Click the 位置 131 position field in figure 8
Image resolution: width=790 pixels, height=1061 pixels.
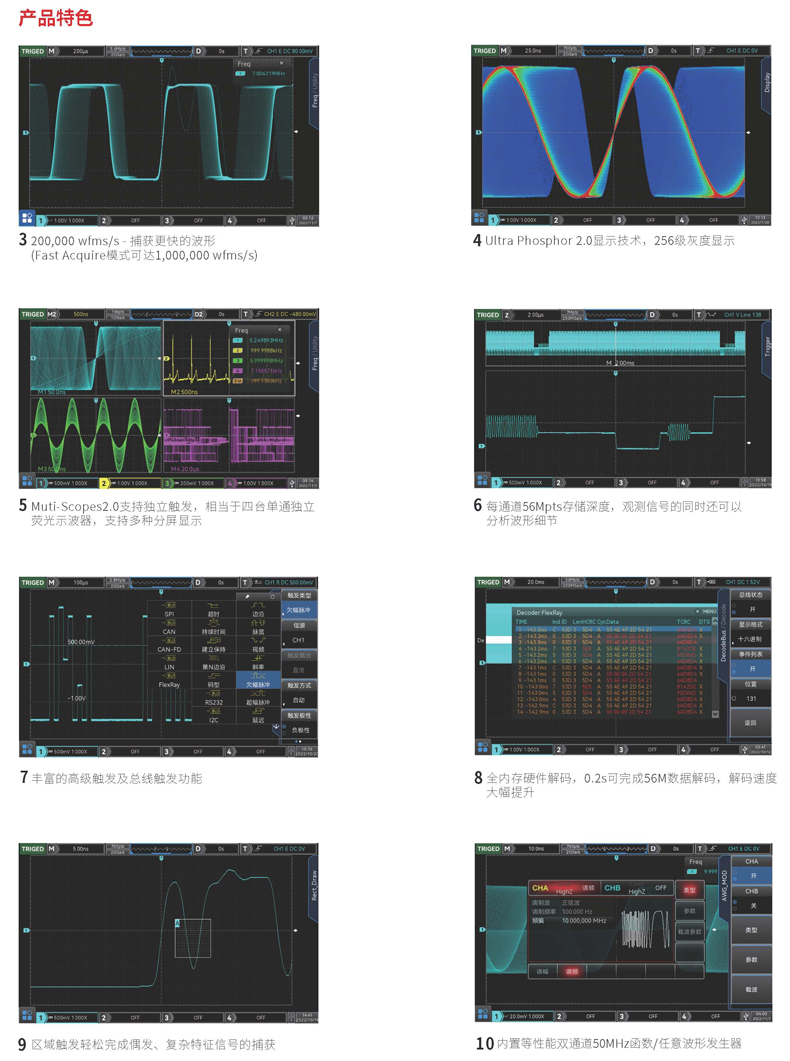pos(751,692)
